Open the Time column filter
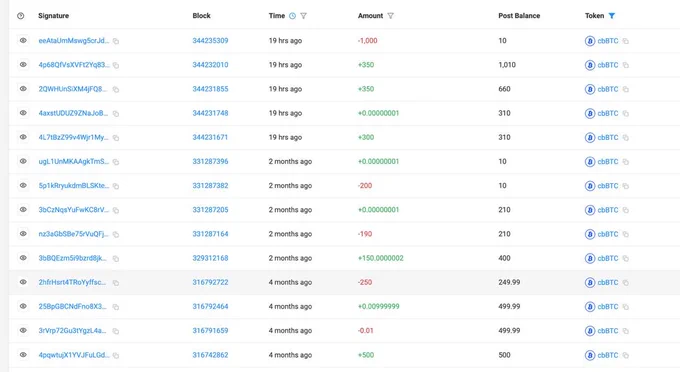Image resolution: width=680 pixels, height=372 pixels. tap(304, 16)
